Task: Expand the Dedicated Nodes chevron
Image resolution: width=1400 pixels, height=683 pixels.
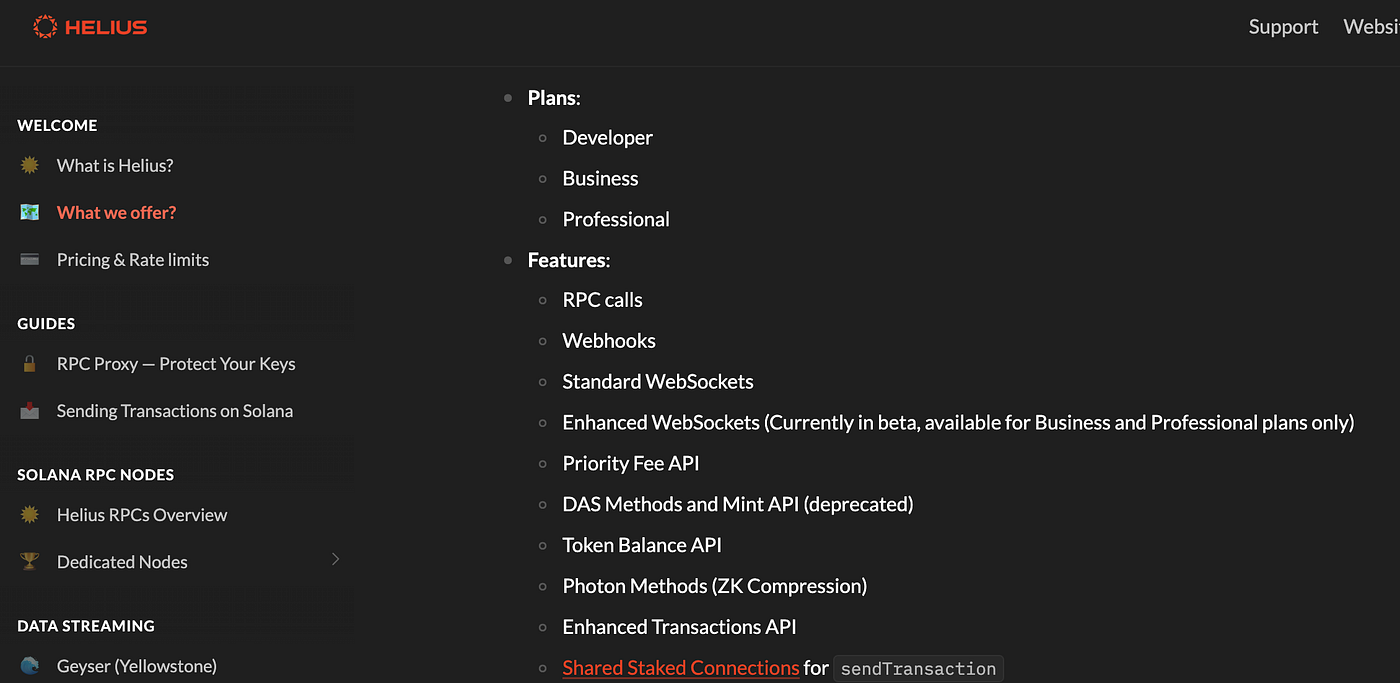Action: point(336,559)
